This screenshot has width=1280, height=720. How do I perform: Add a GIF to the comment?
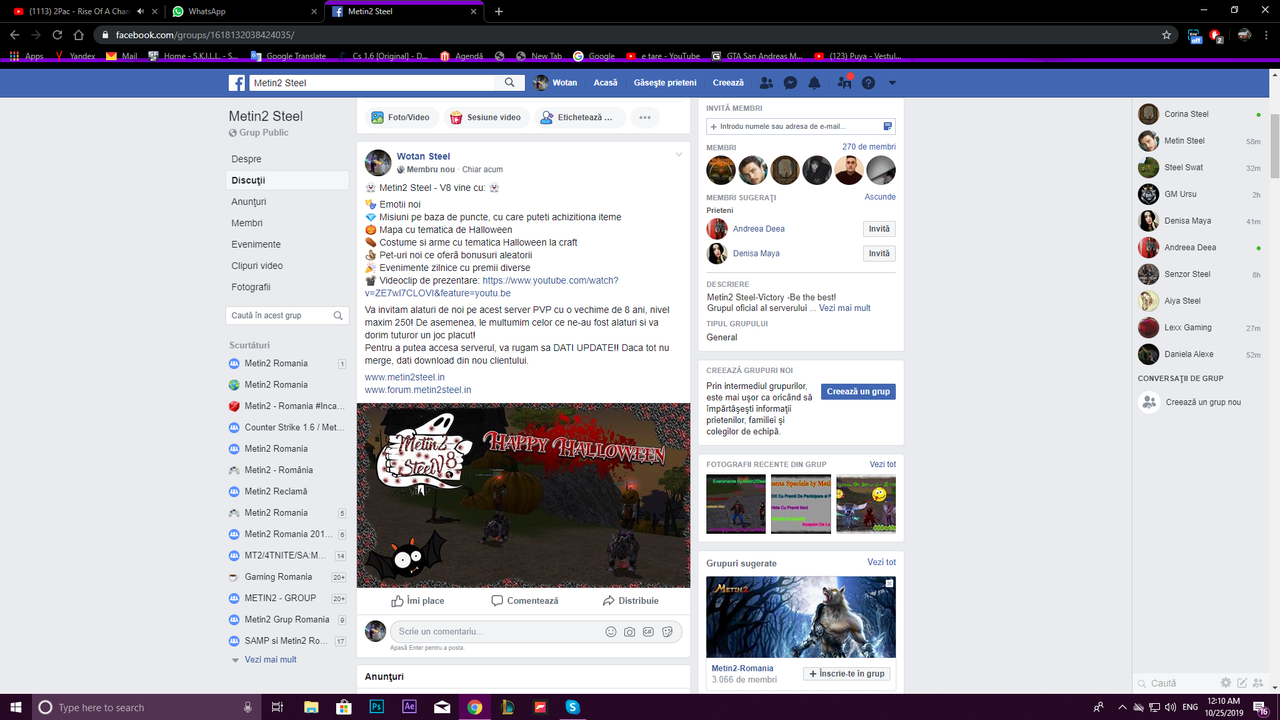point(648,631)
